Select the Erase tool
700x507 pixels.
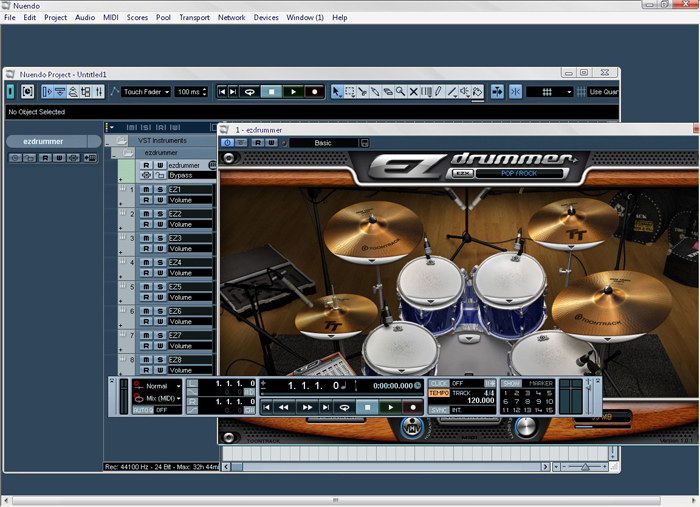click(388, 92)
